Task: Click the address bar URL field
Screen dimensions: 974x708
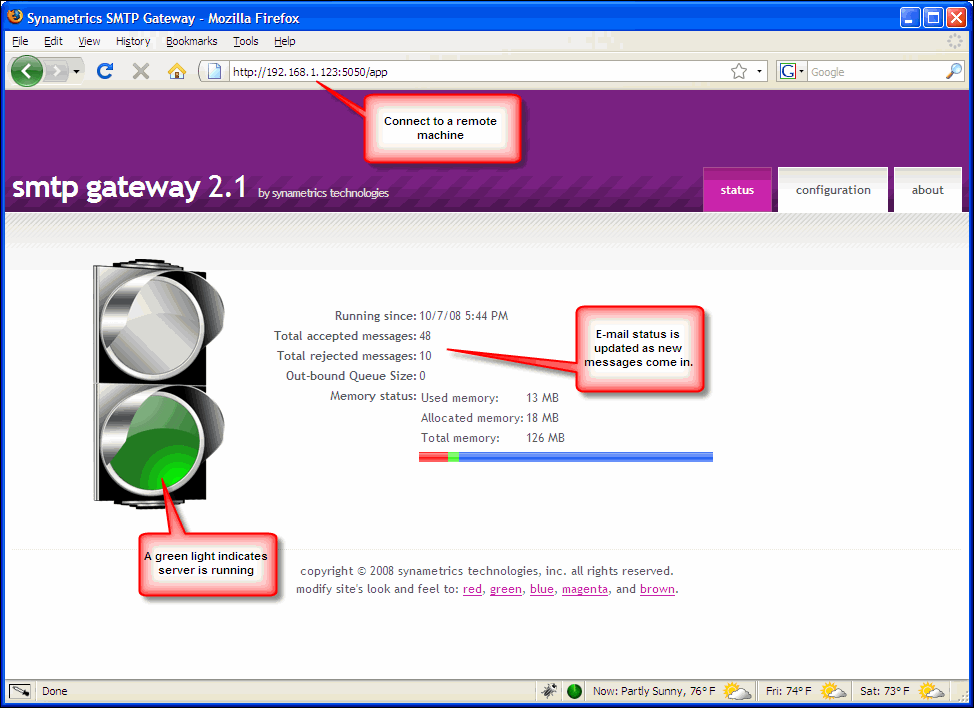Action: (x=478, y=71)
